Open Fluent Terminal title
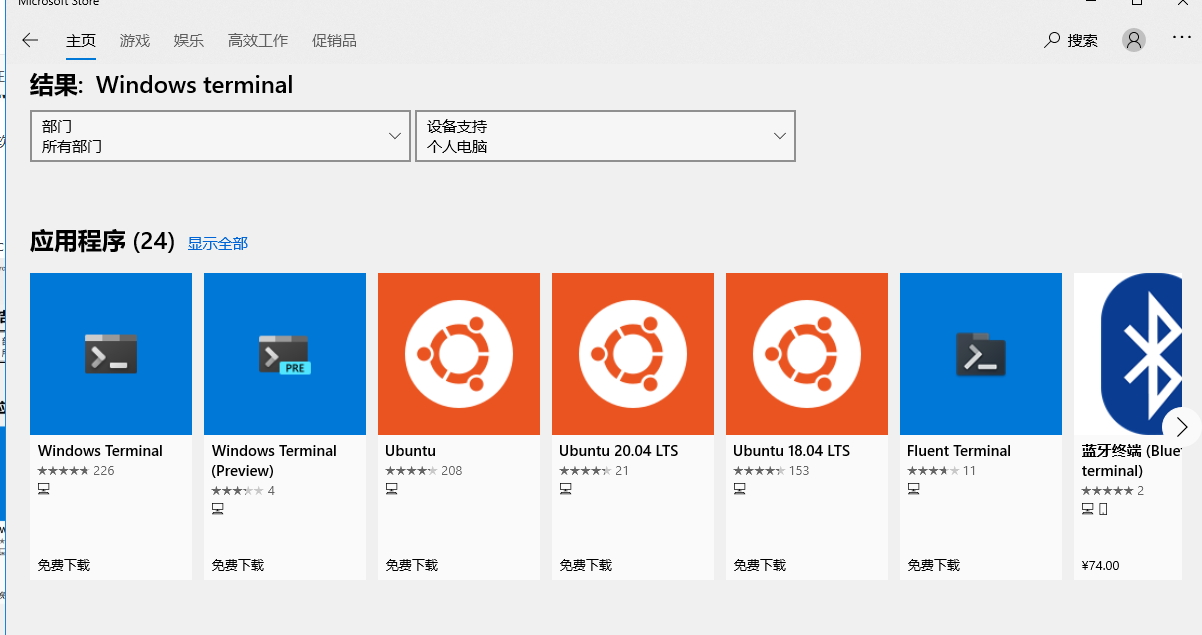This screenshot has height=635, width=1202. pyautogui.click(x=959, y=451)
